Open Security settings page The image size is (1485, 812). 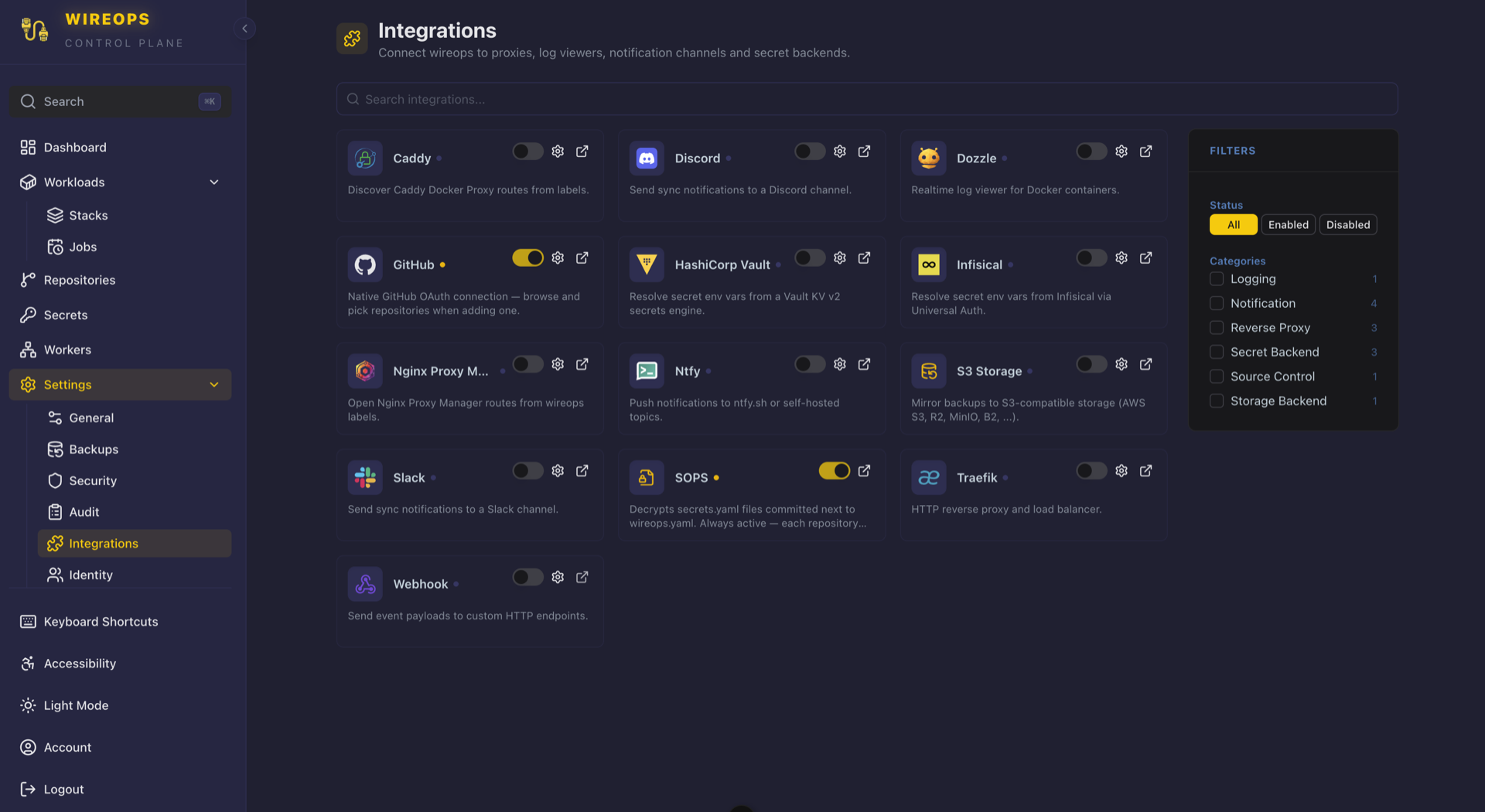point(135,481)
